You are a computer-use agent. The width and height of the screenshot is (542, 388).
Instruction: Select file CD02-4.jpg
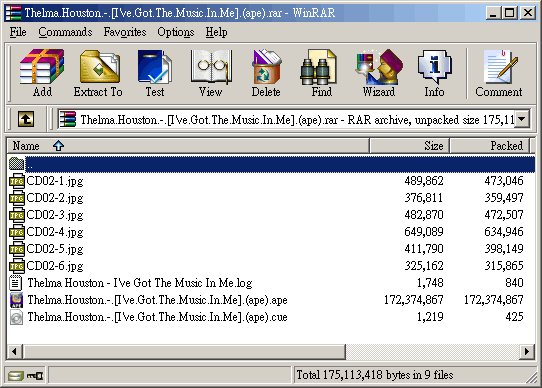[55, 232]
